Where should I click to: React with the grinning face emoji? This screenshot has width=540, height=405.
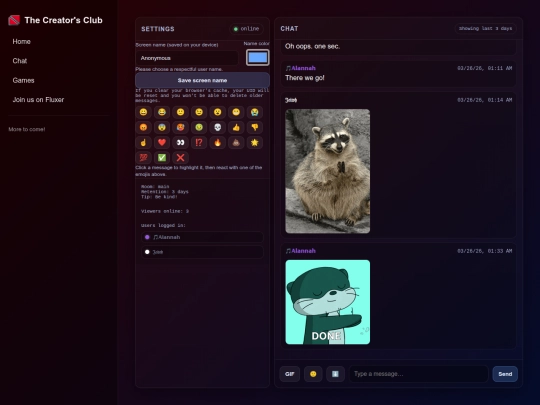[x=144, y=112]
